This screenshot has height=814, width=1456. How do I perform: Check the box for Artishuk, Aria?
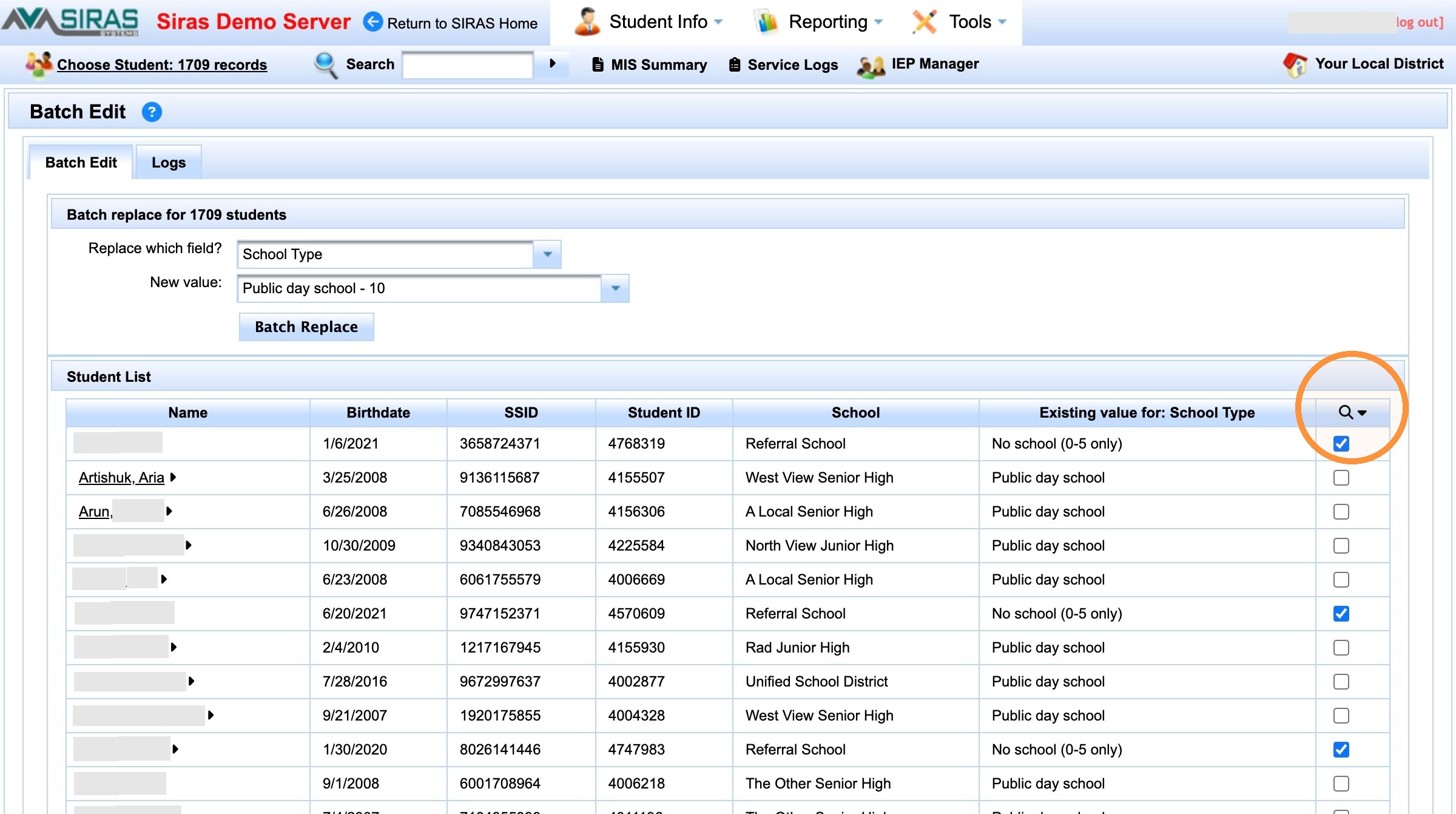coord(1341,478)
